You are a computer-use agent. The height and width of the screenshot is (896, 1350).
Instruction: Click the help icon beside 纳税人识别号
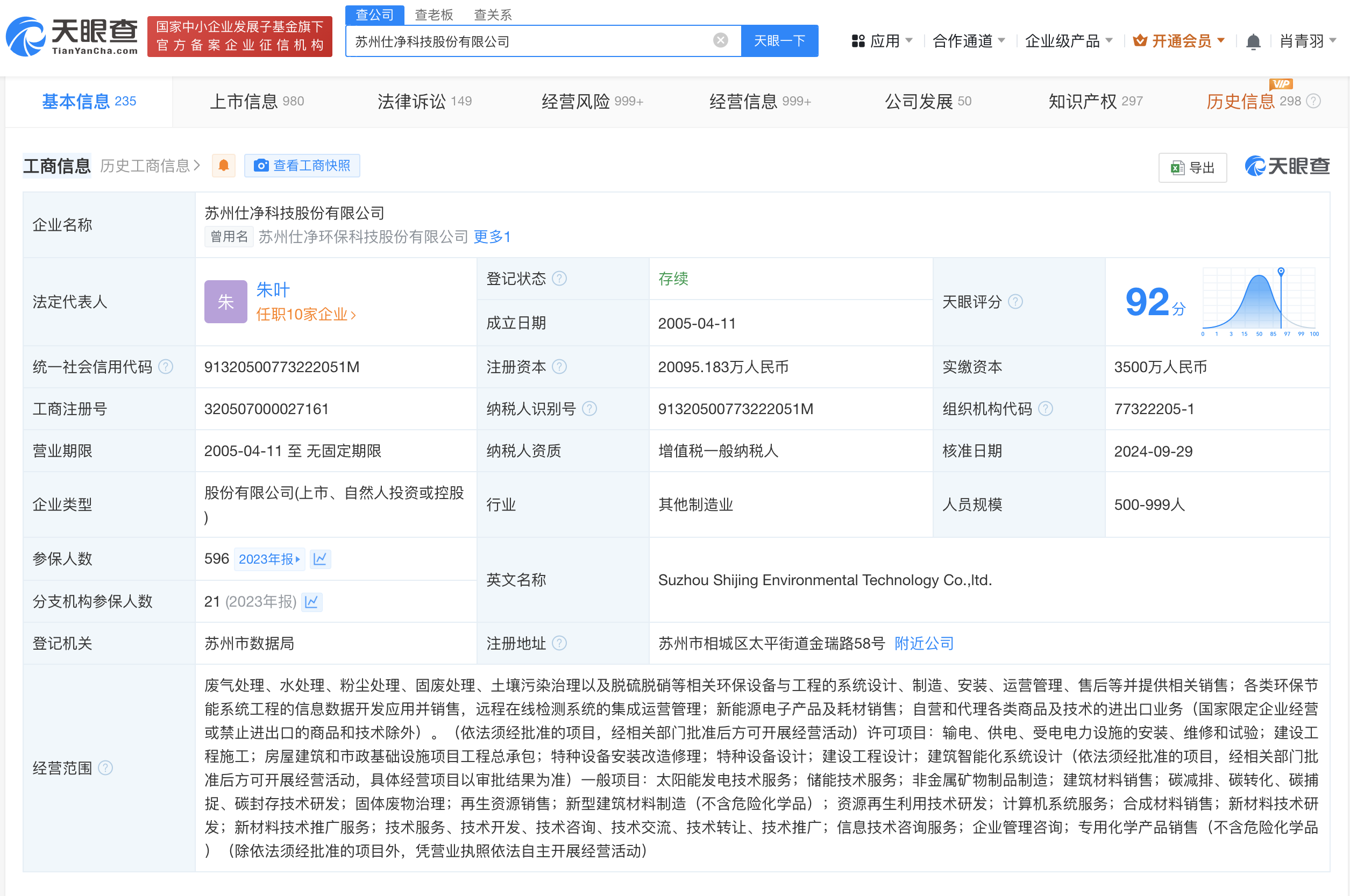coord(589,409)
